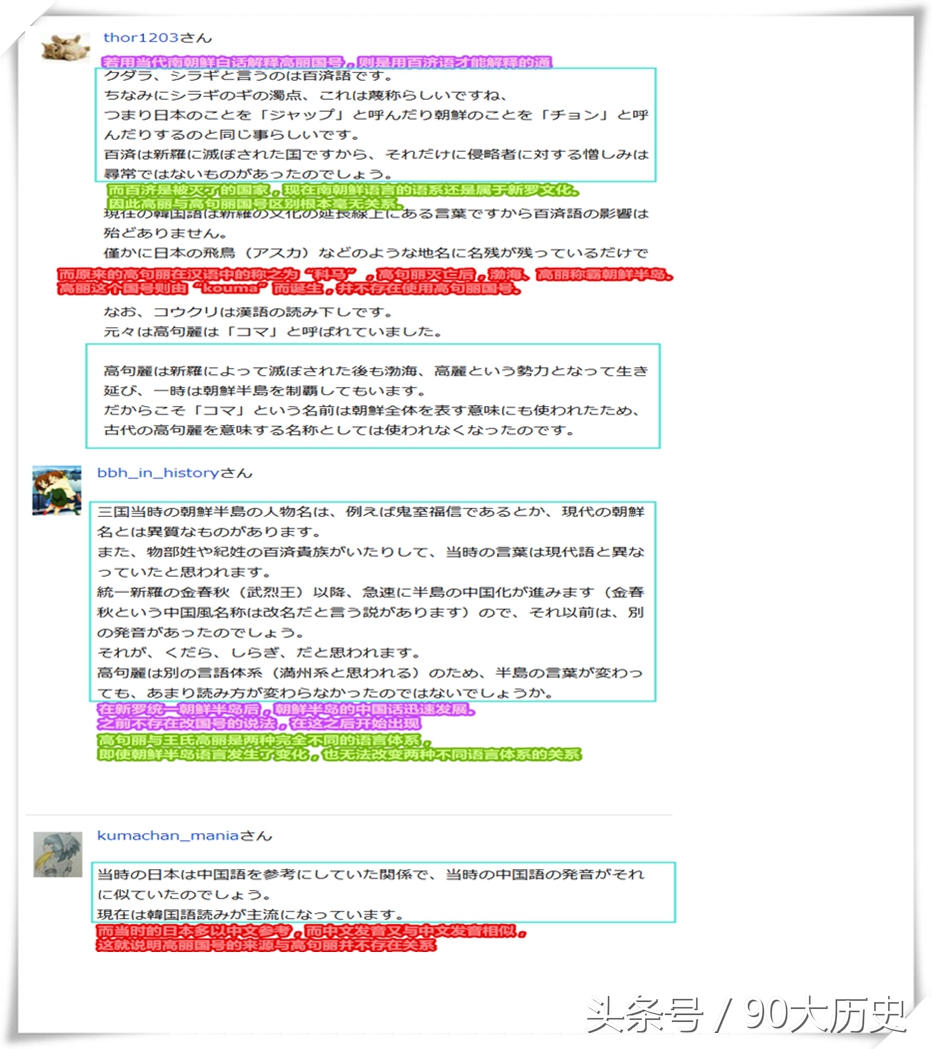Screen dimensions: 932x1049
Task: Click the 头条号/90大历史 watermark text
Action: [750, 1017]
